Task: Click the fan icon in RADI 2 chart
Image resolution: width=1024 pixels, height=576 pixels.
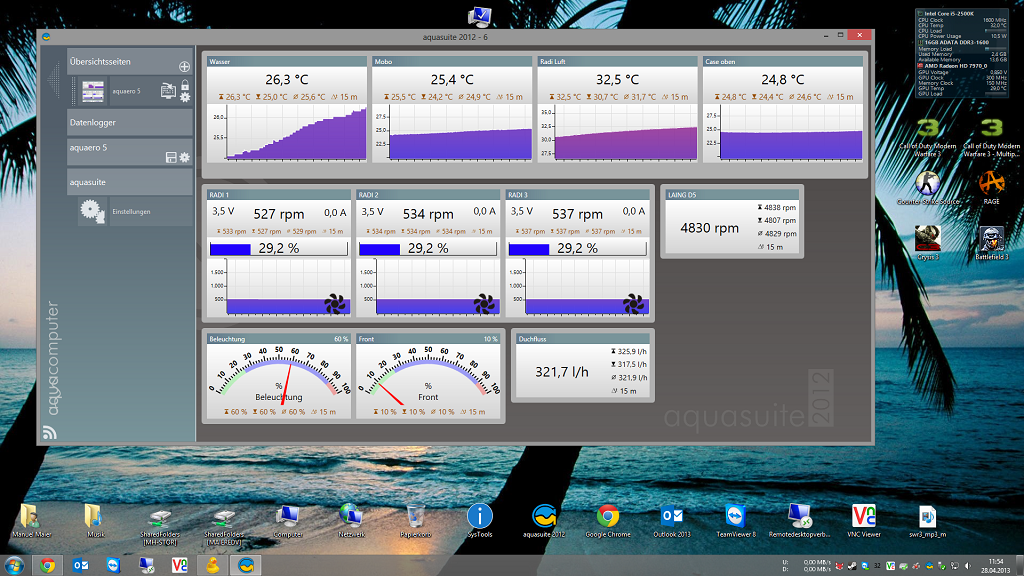Action: pos(483,302)
